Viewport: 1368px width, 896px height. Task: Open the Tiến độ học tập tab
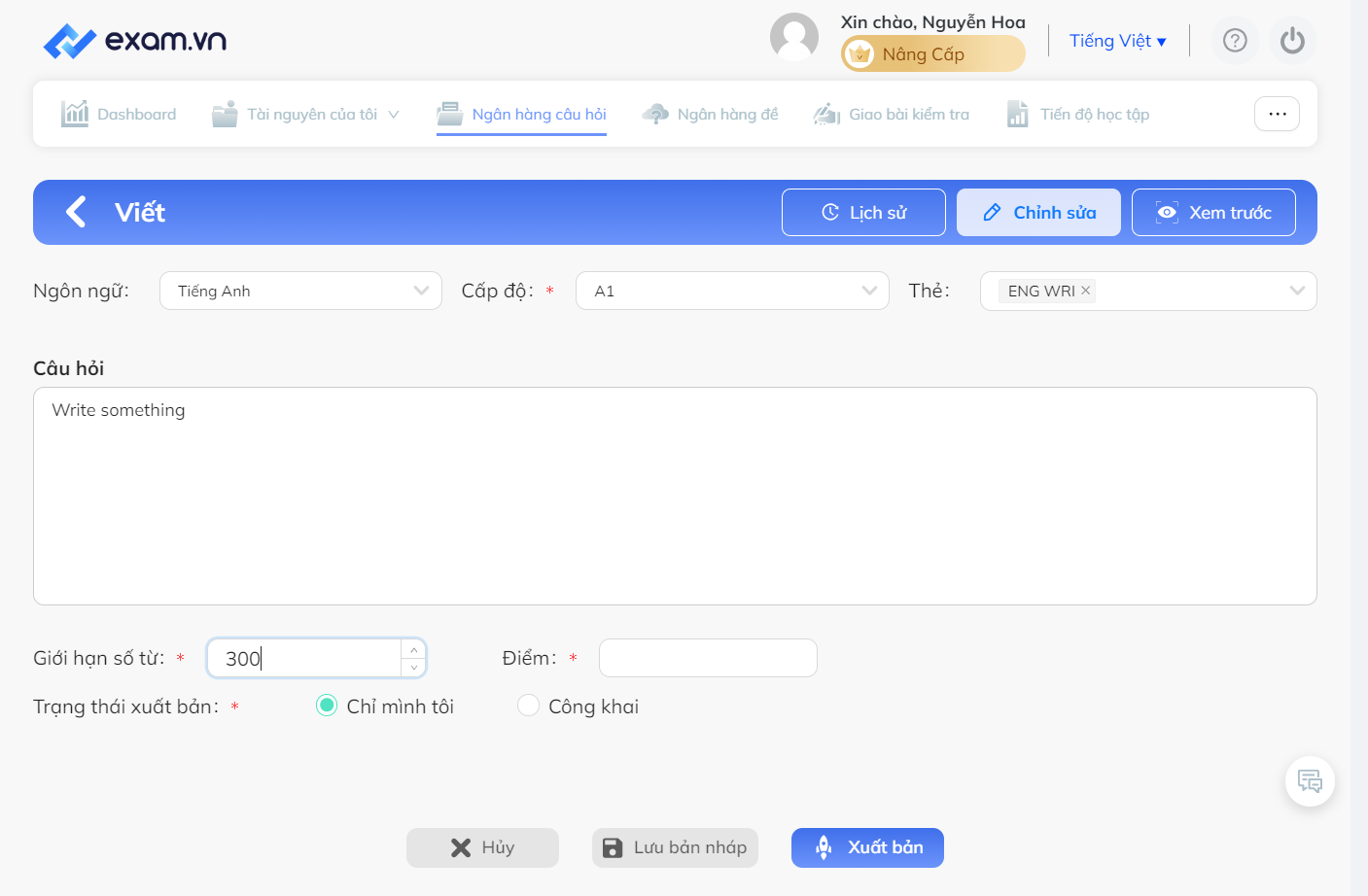(1077, 114)
